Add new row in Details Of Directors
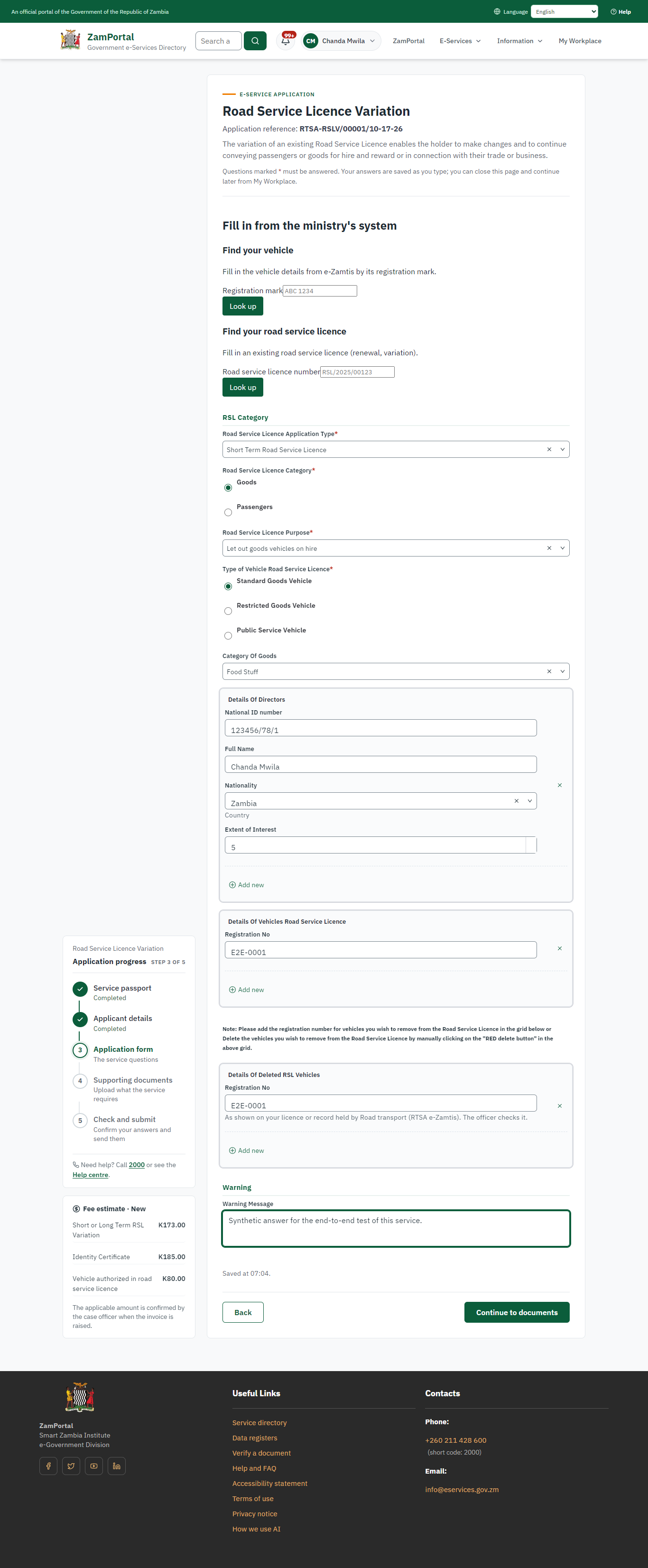 pyautogui.click(x=246, y=885)
